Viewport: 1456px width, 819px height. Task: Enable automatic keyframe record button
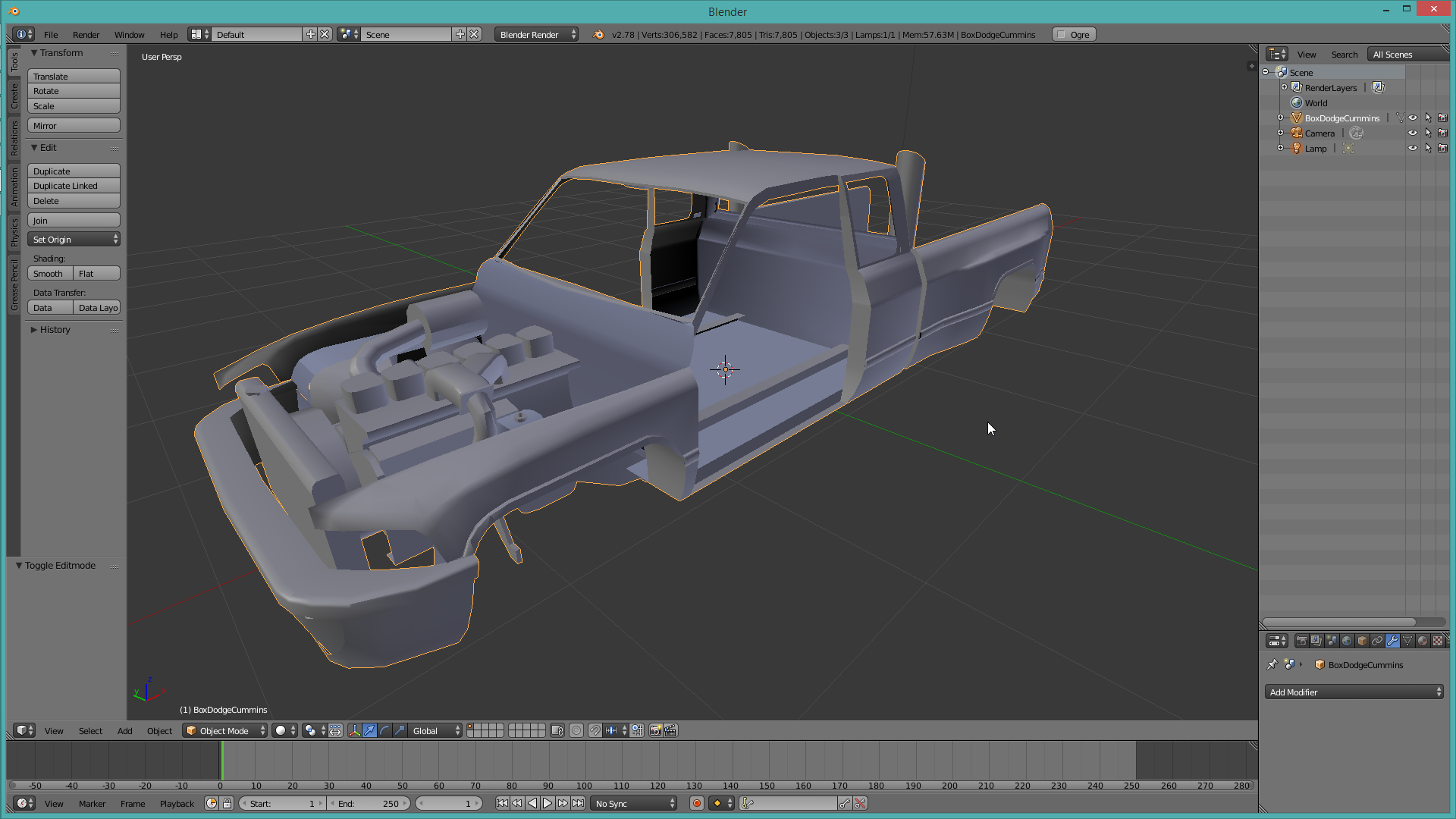click(696, 803)
